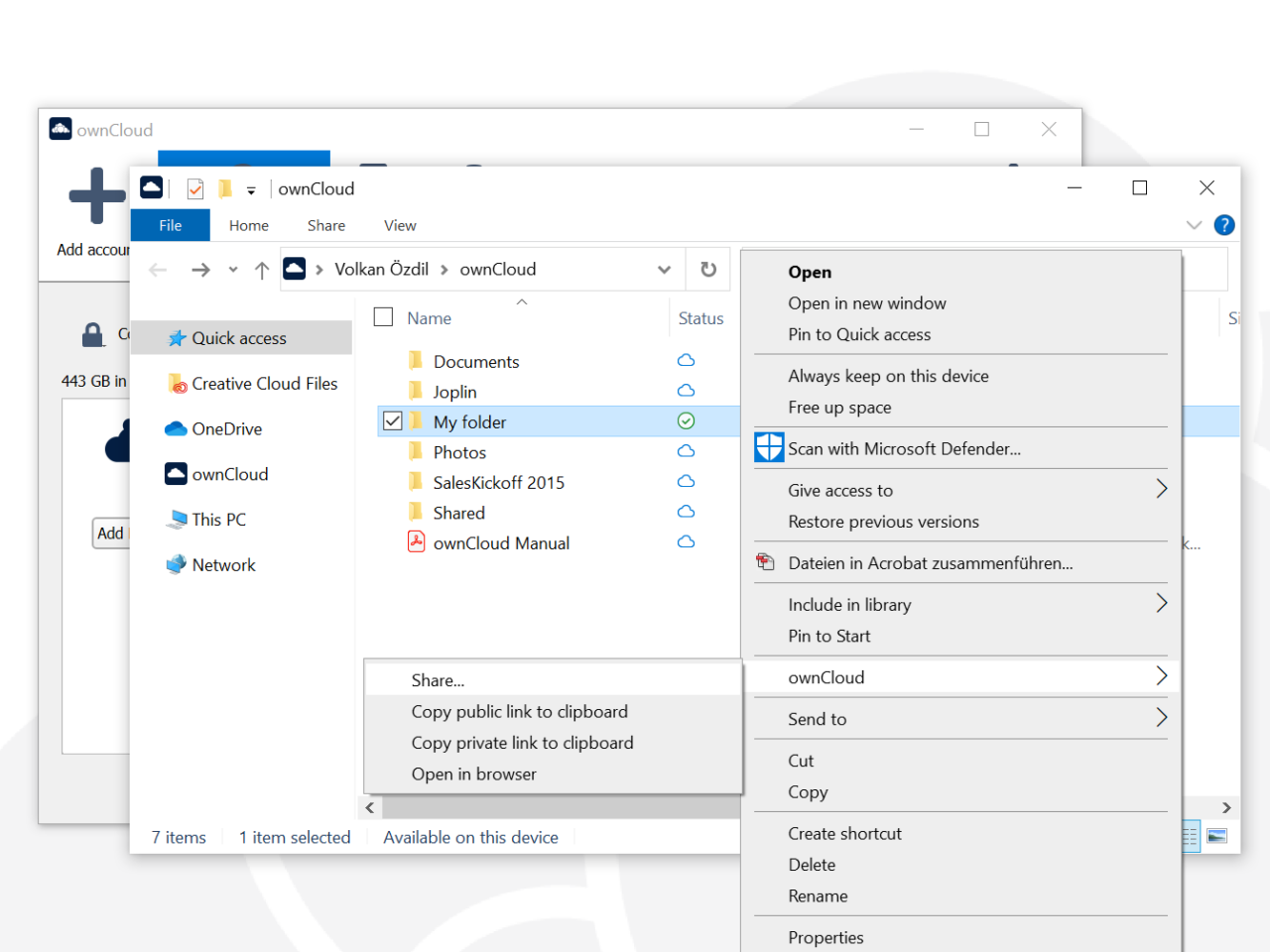
Task: Check the select-all box beside the Name header
Action: pos(383,316)
